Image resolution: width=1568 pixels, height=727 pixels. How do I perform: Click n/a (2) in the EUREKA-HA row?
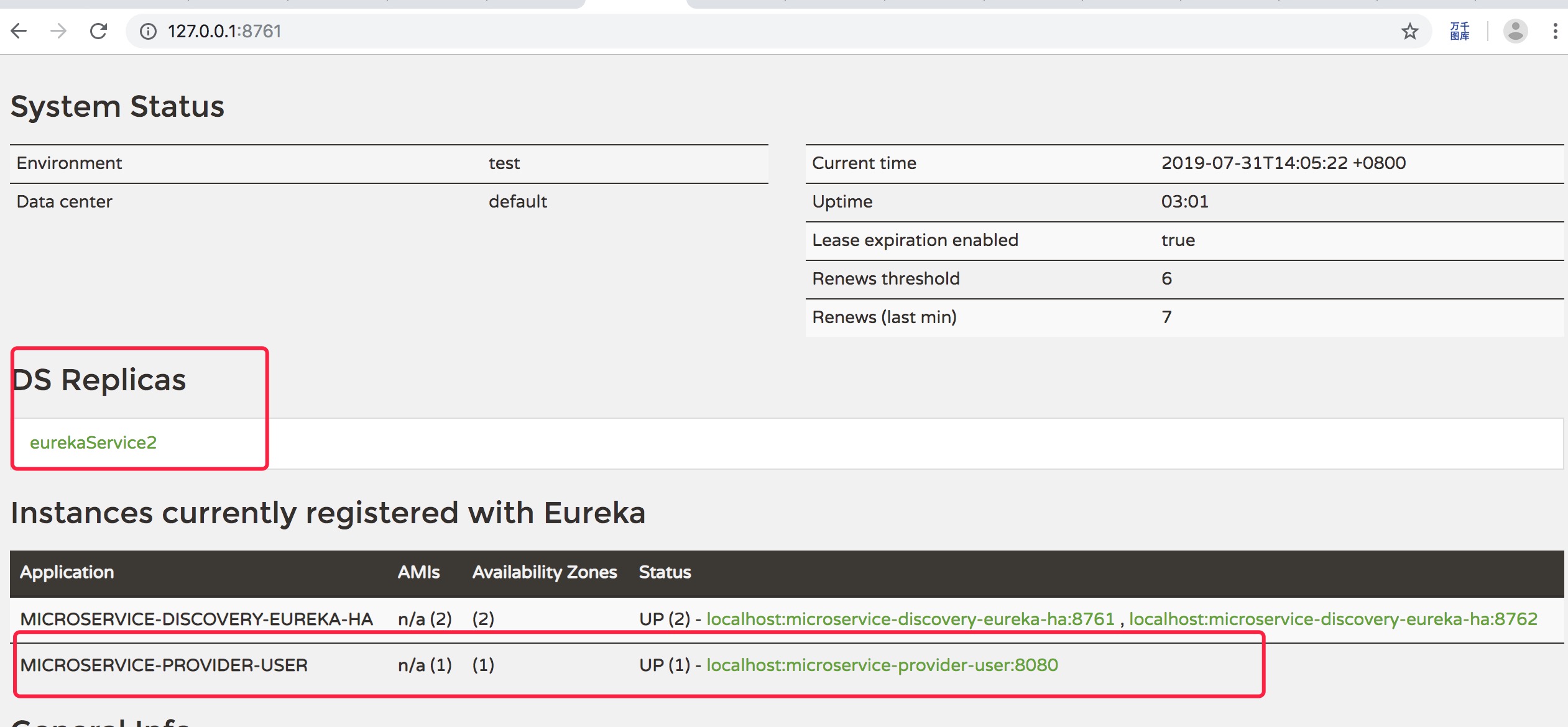coord(425,619)
